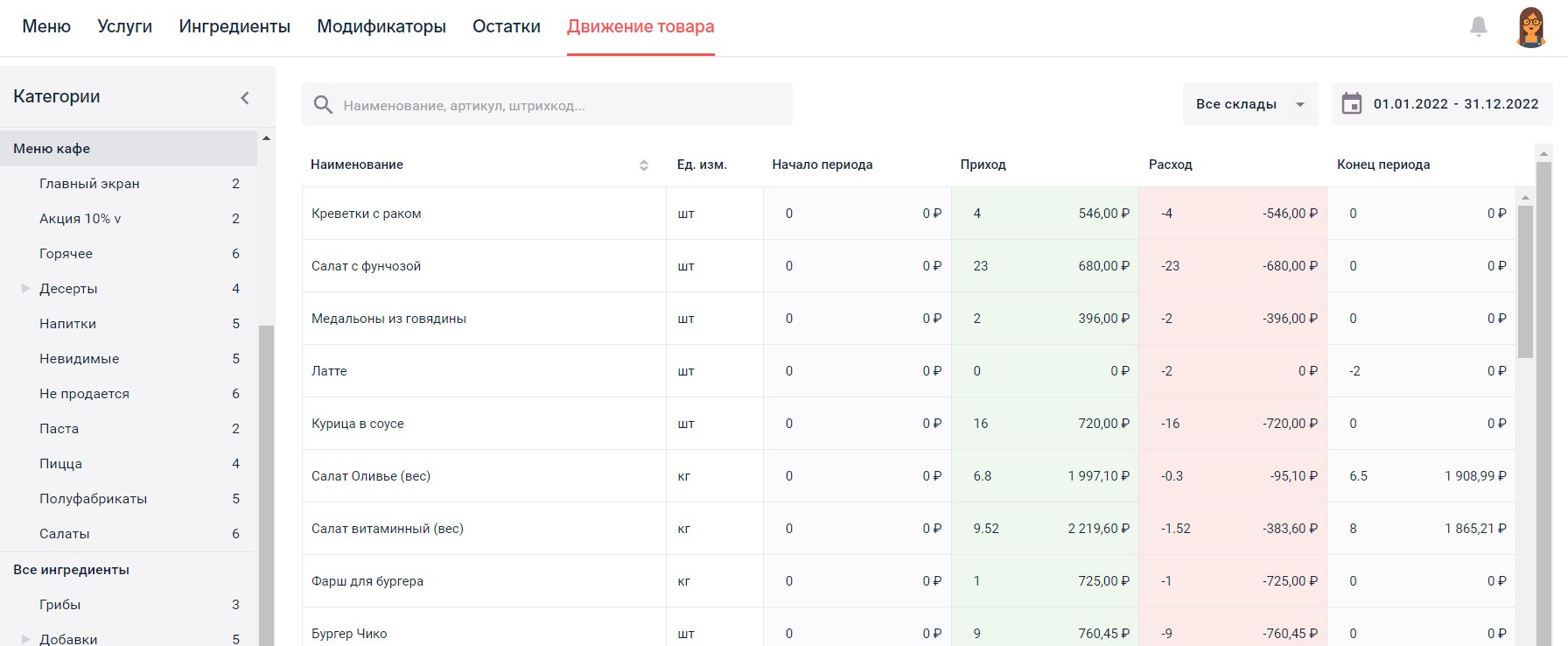This screenshot has height=646, width=1568.
Task: Click Ед. изм. column header
Action: [702, 165]
